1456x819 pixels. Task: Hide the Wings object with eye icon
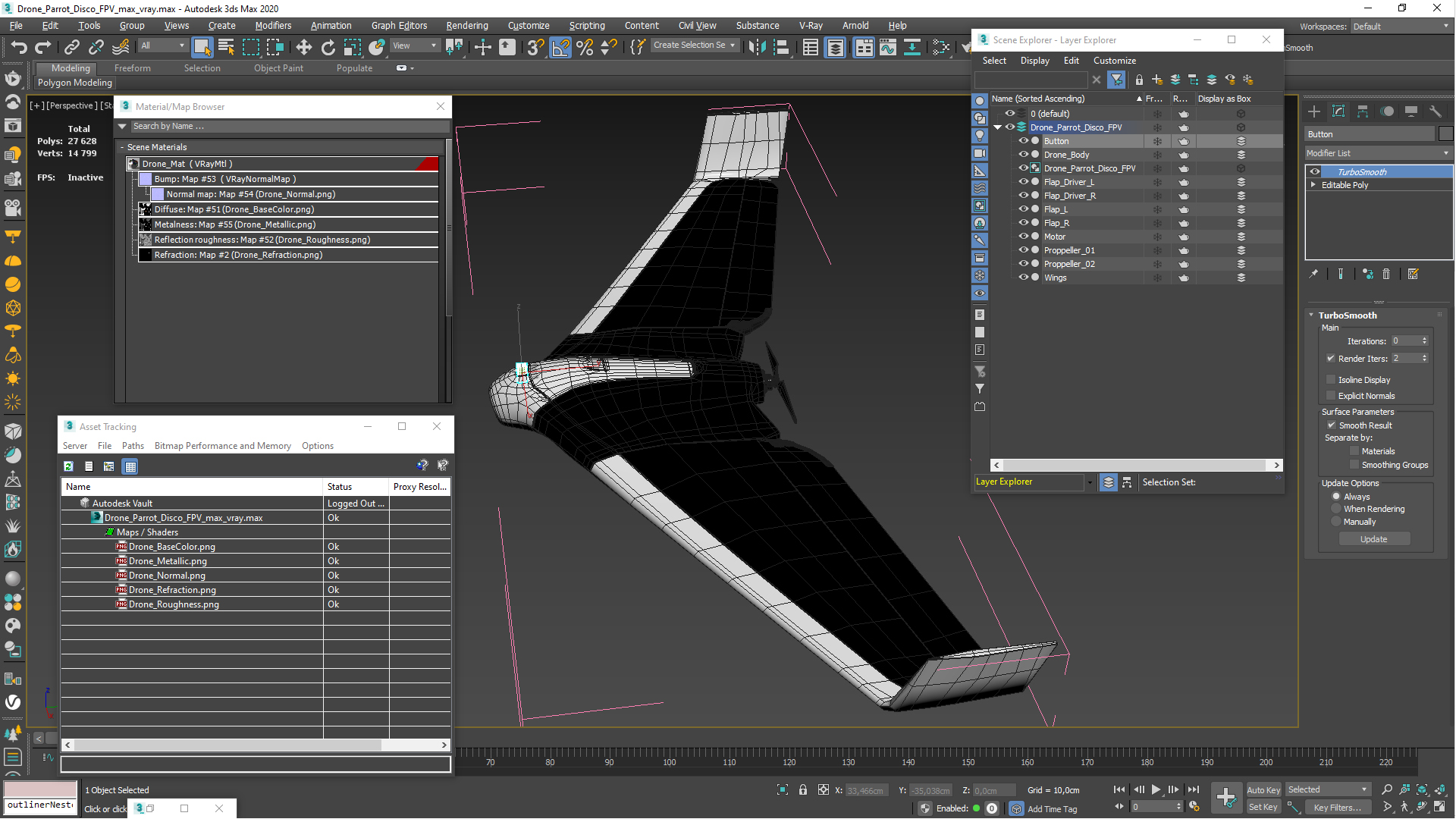coord(1023,278)
